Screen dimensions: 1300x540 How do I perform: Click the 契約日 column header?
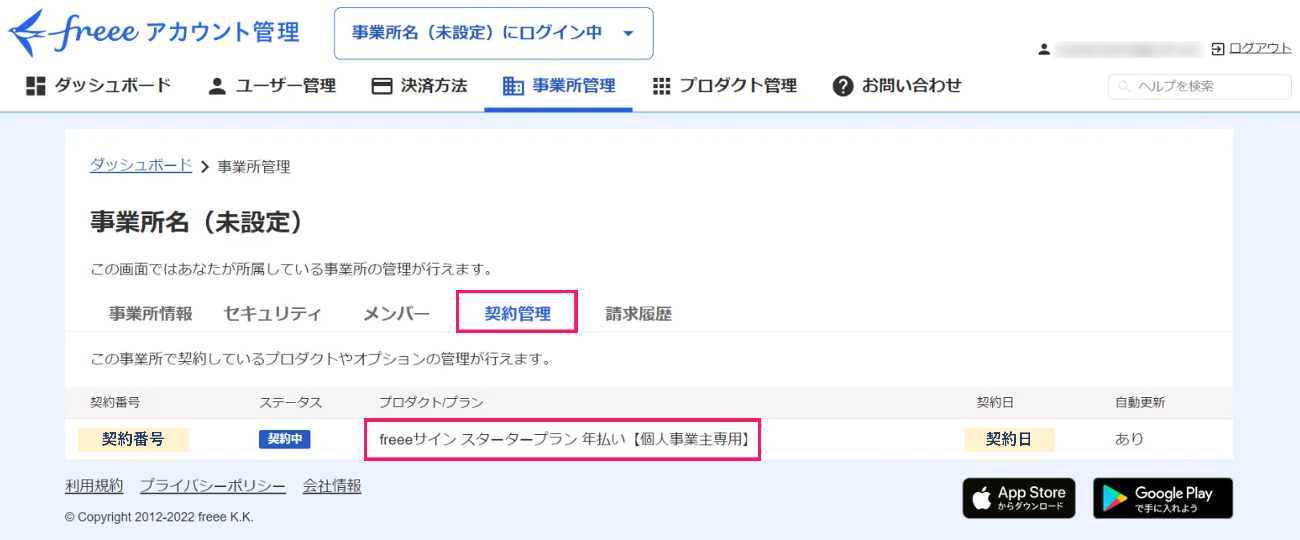click(995, 402)
